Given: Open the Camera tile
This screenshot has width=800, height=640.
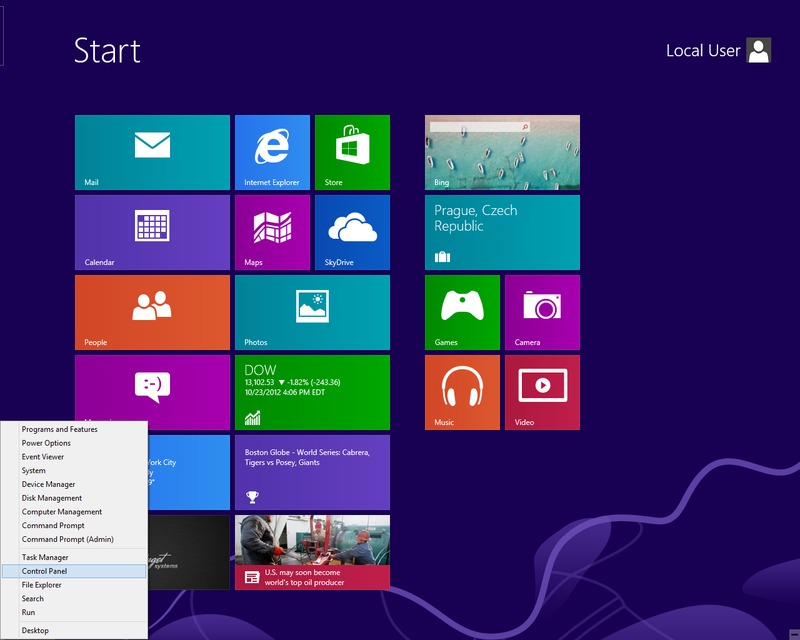Looking at the screenshot, I should [542, 312].
